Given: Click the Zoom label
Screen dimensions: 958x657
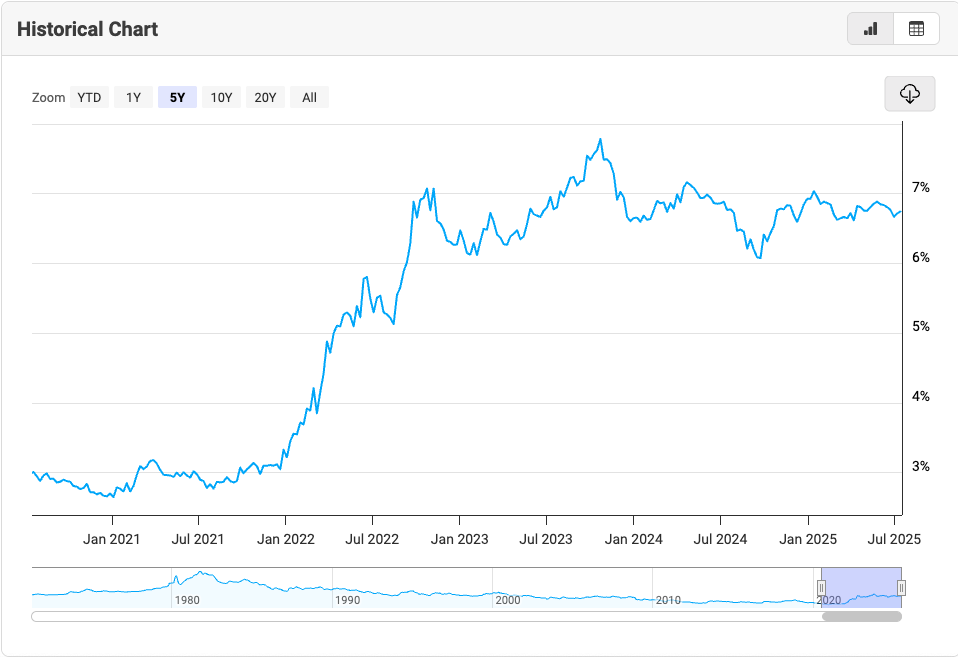Looking at the screenshot, I should point(48,97).
